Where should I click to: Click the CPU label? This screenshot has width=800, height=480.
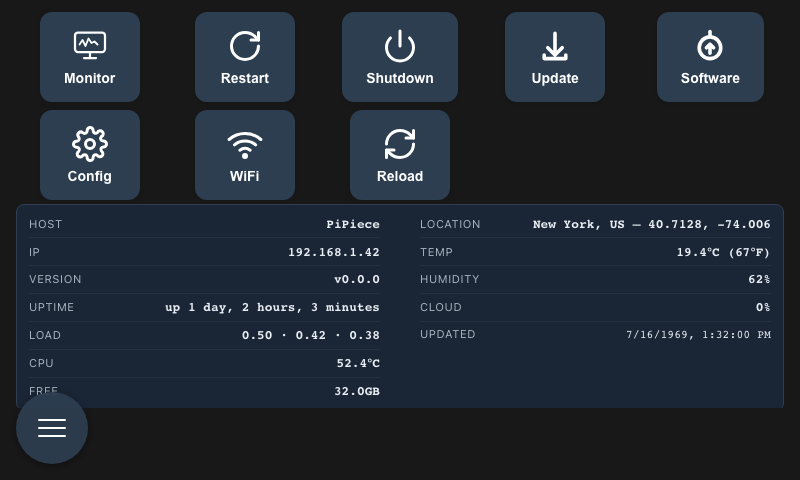coord(41,363)
